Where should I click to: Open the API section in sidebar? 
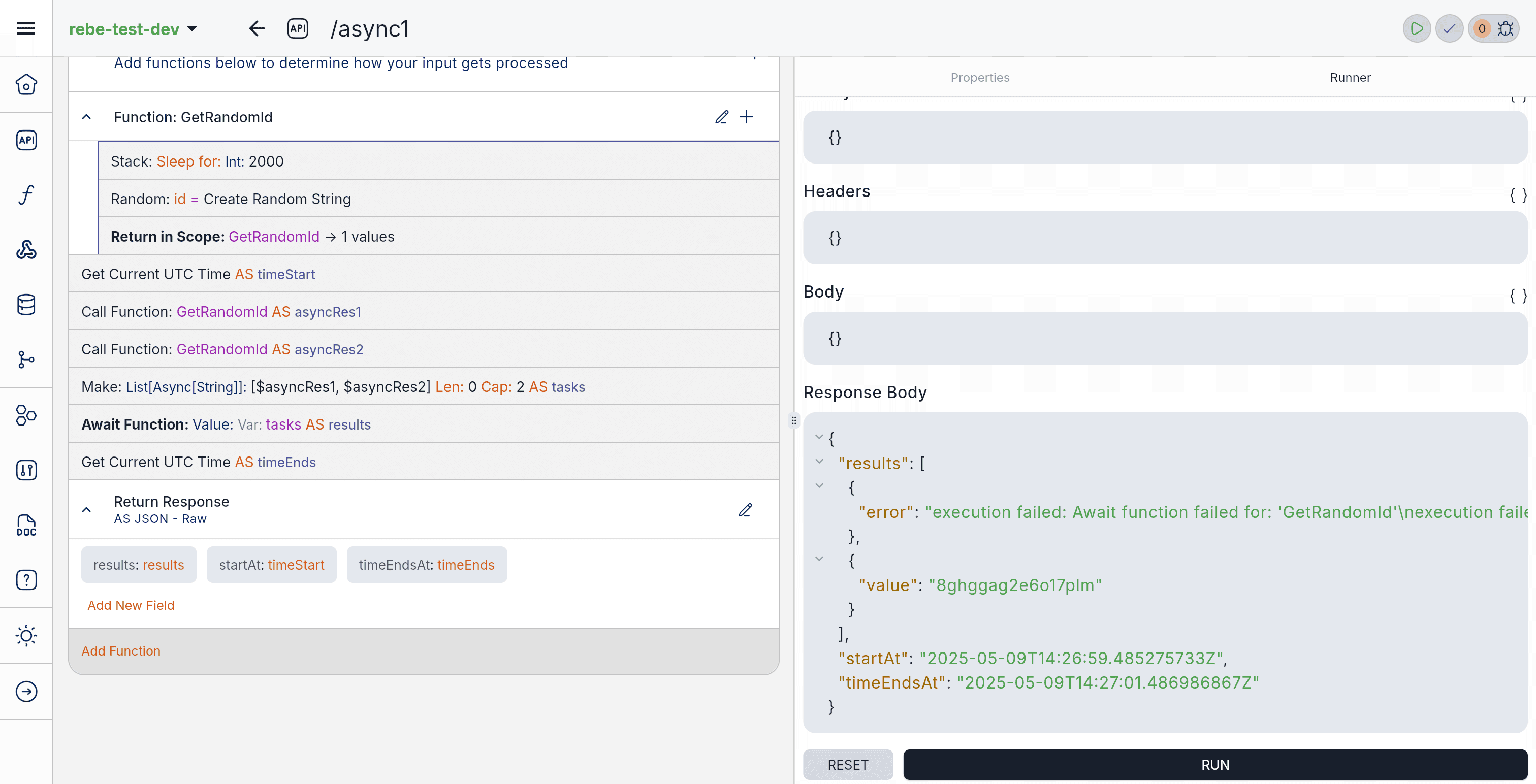pos(25,140)
